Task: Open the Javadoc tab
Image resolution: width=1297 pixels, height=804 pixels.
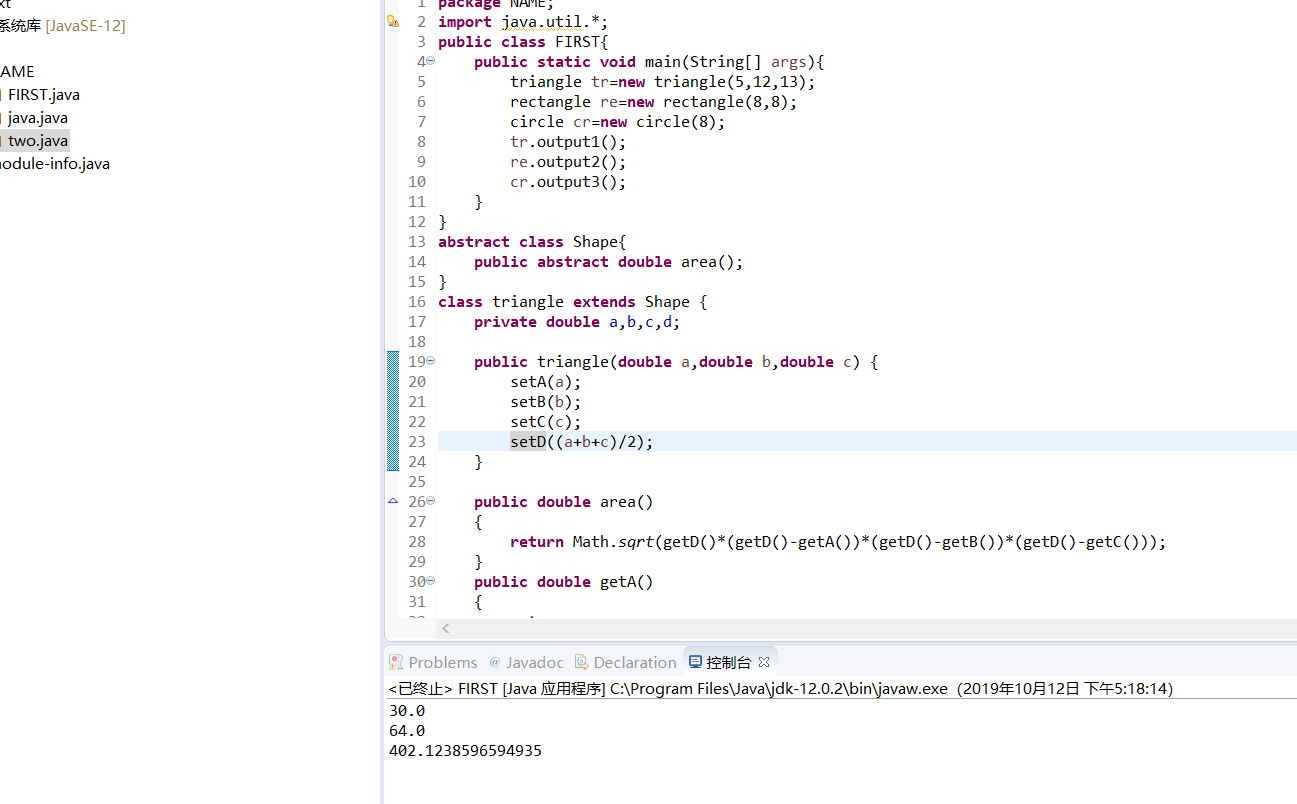Action: tap(526, 662)
